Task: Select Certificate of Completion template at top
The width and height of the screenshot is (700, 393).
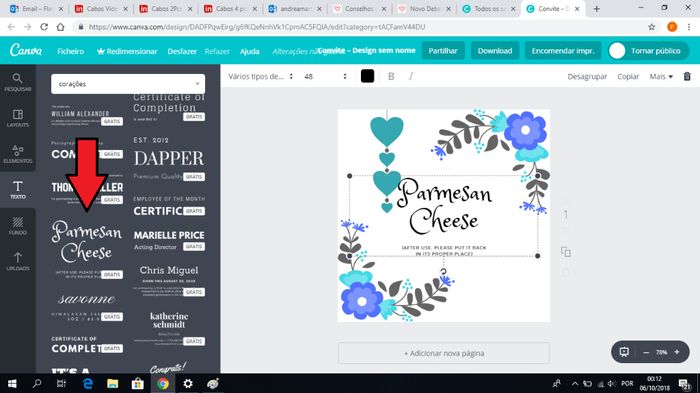Action: [169, 107]
